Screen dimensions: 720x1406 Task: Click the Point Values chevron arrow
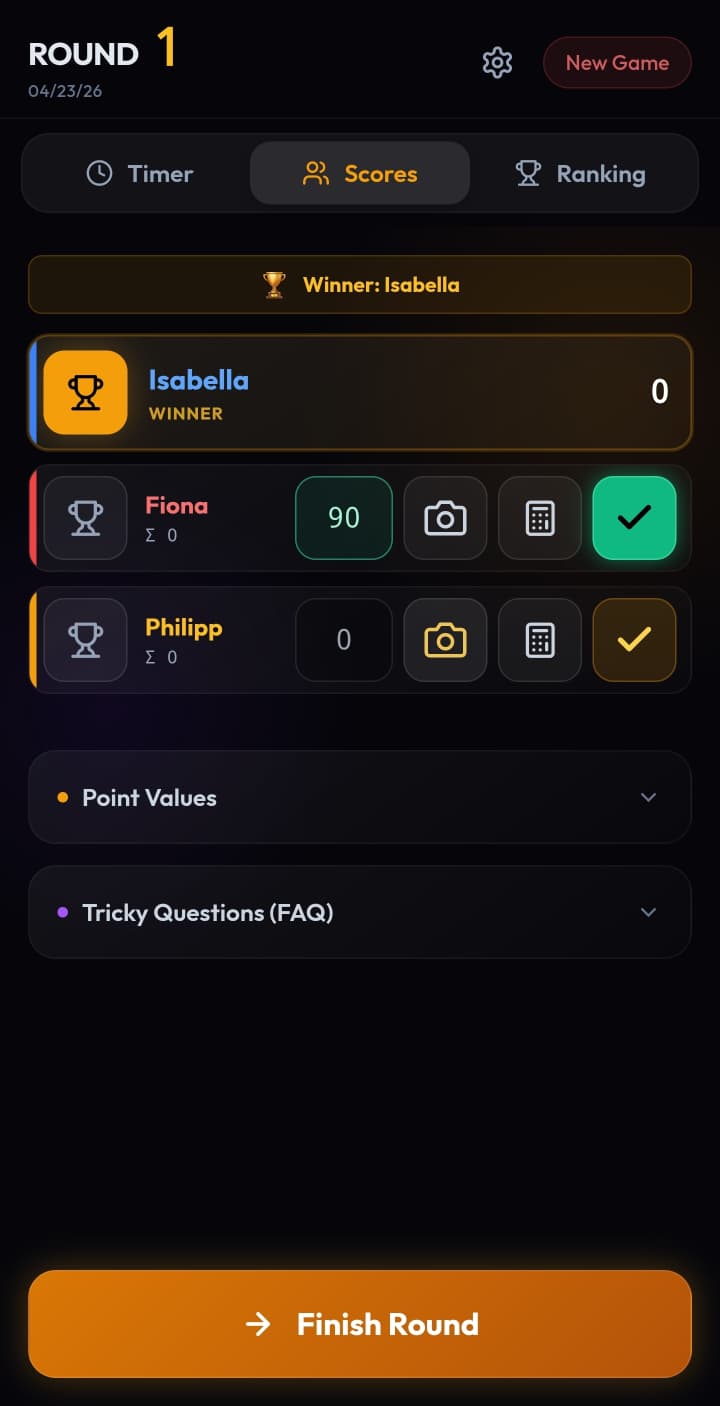[648, 798]
